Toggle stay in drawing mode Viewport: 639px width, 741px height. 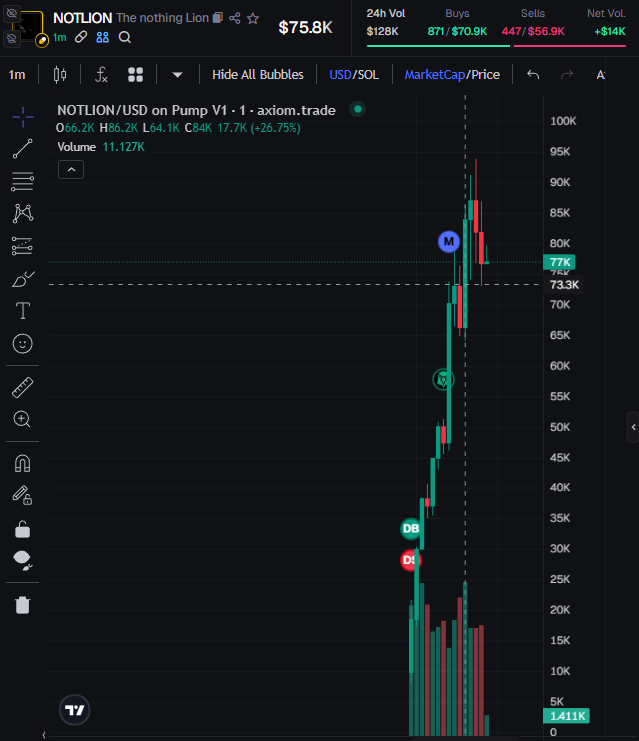(23, 495)
